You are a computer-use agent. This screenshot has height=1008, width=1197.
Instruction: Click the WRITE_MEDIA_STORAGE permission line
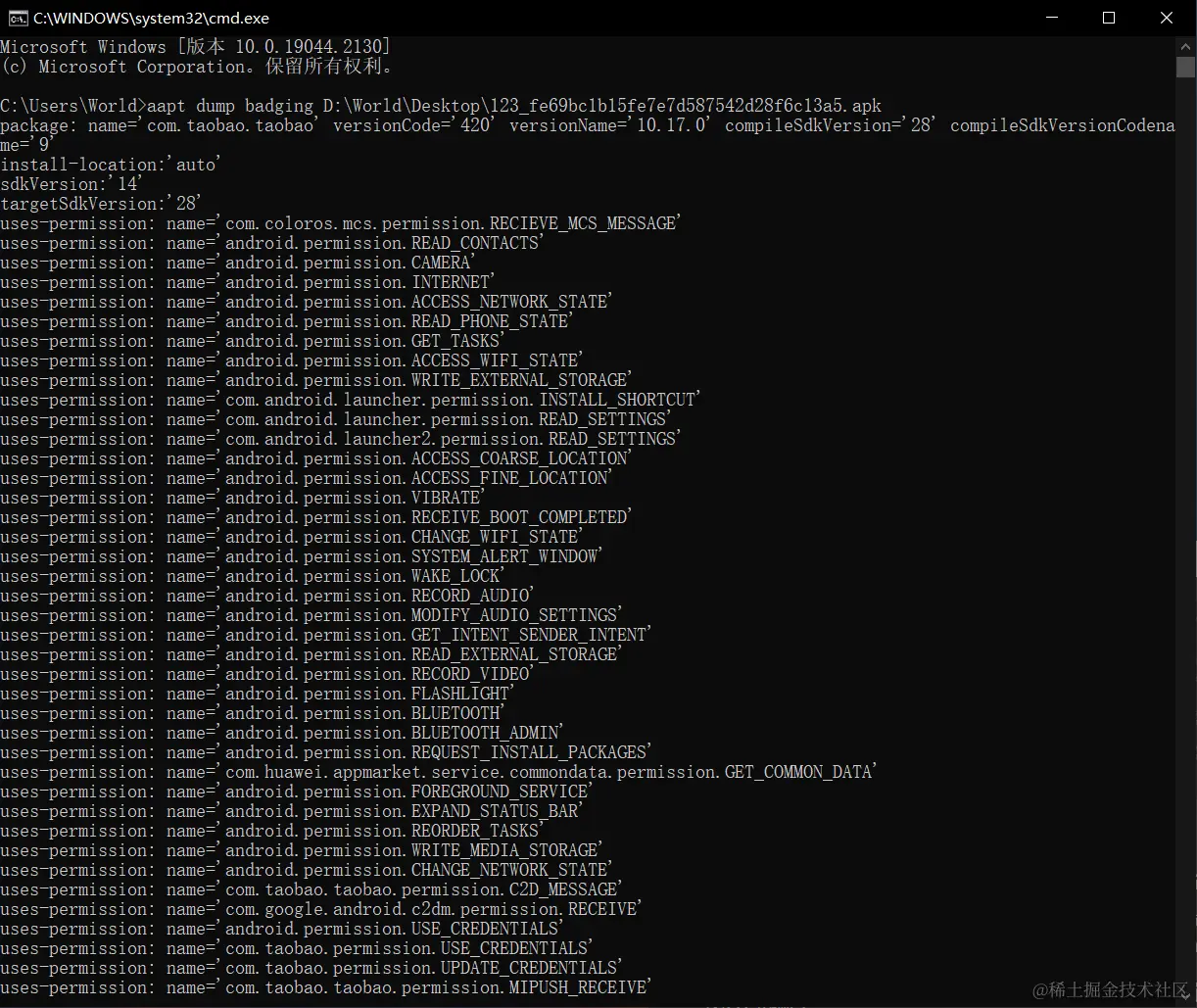[302, 850]
